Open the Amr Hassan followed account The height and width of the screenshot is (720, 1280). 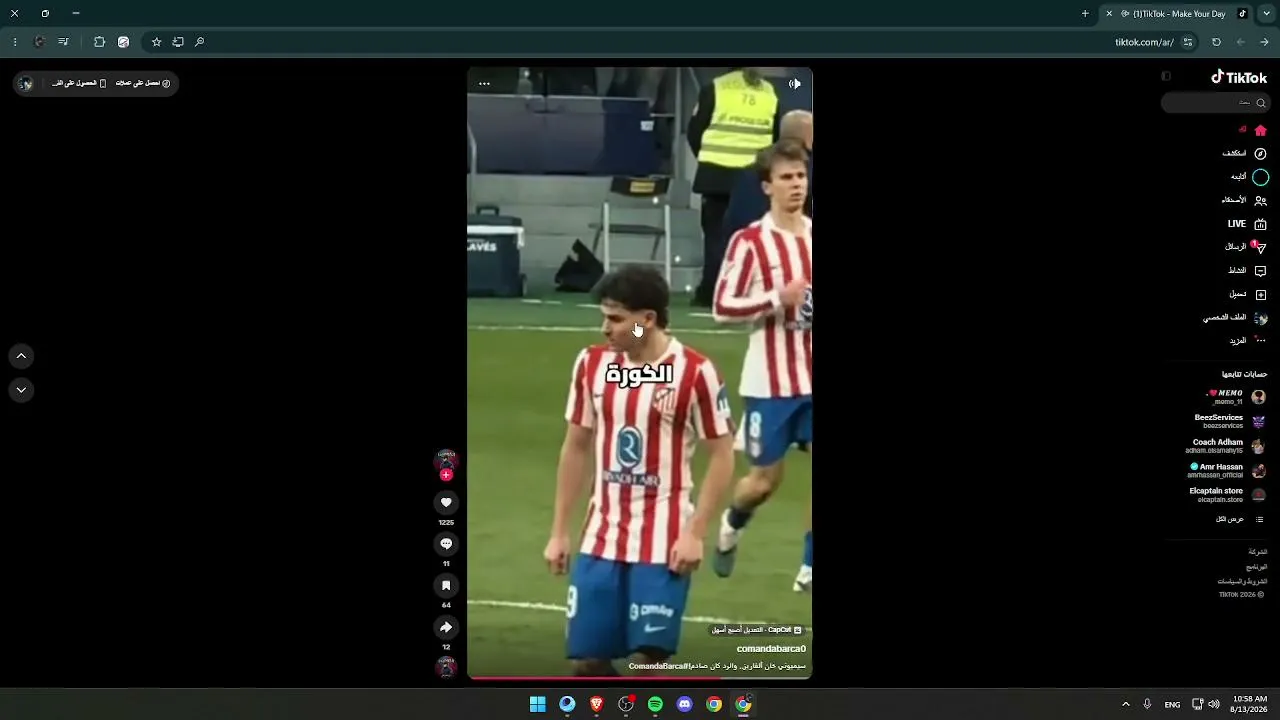tap(1227, 470)
